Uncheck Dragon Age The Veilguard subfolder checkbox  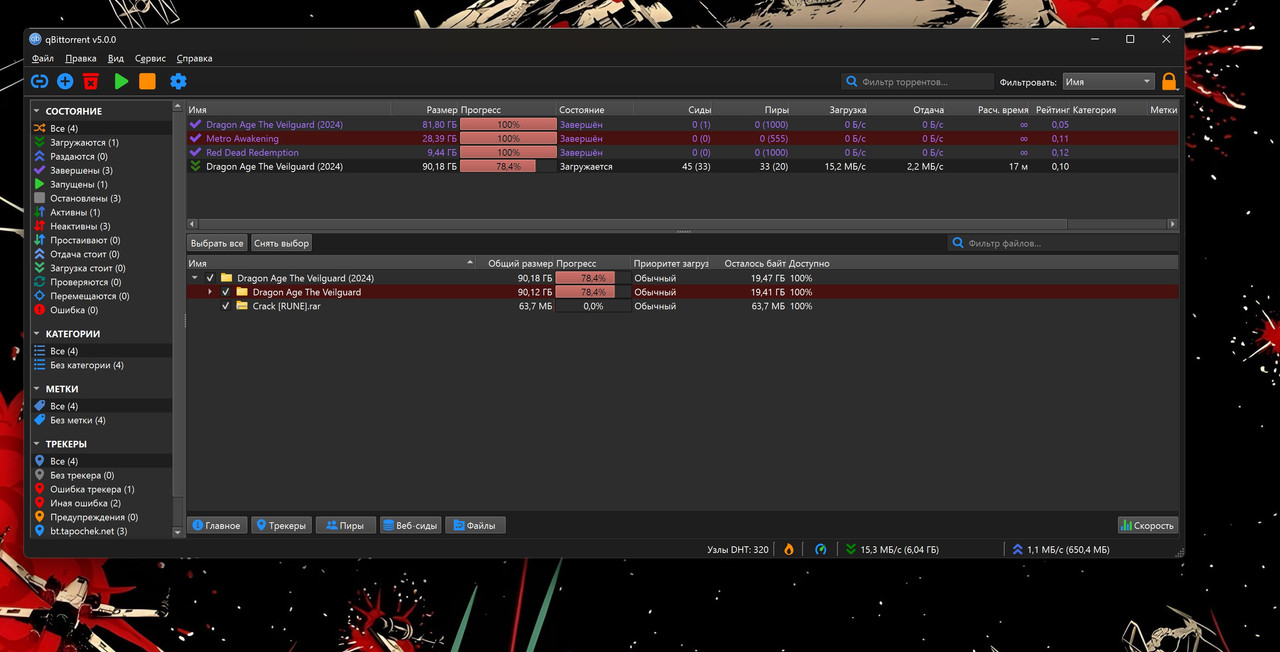point(225,292)
